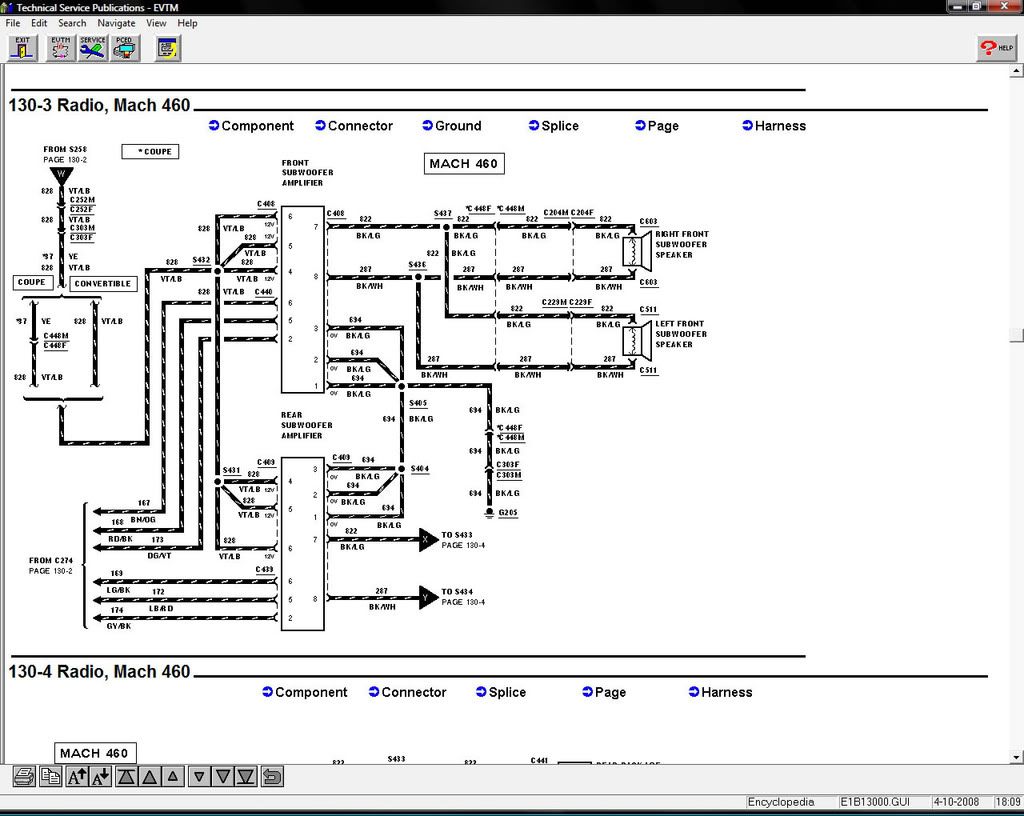Follow the Page link in section 130-4
The image size is (1024, 816).
[x=604, y=692]
